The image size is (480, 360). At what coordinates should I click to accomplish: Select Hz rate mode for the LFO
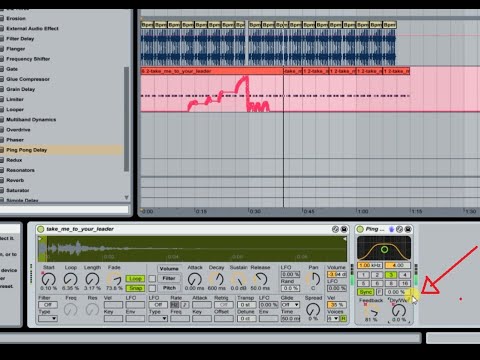coord(174,305)
